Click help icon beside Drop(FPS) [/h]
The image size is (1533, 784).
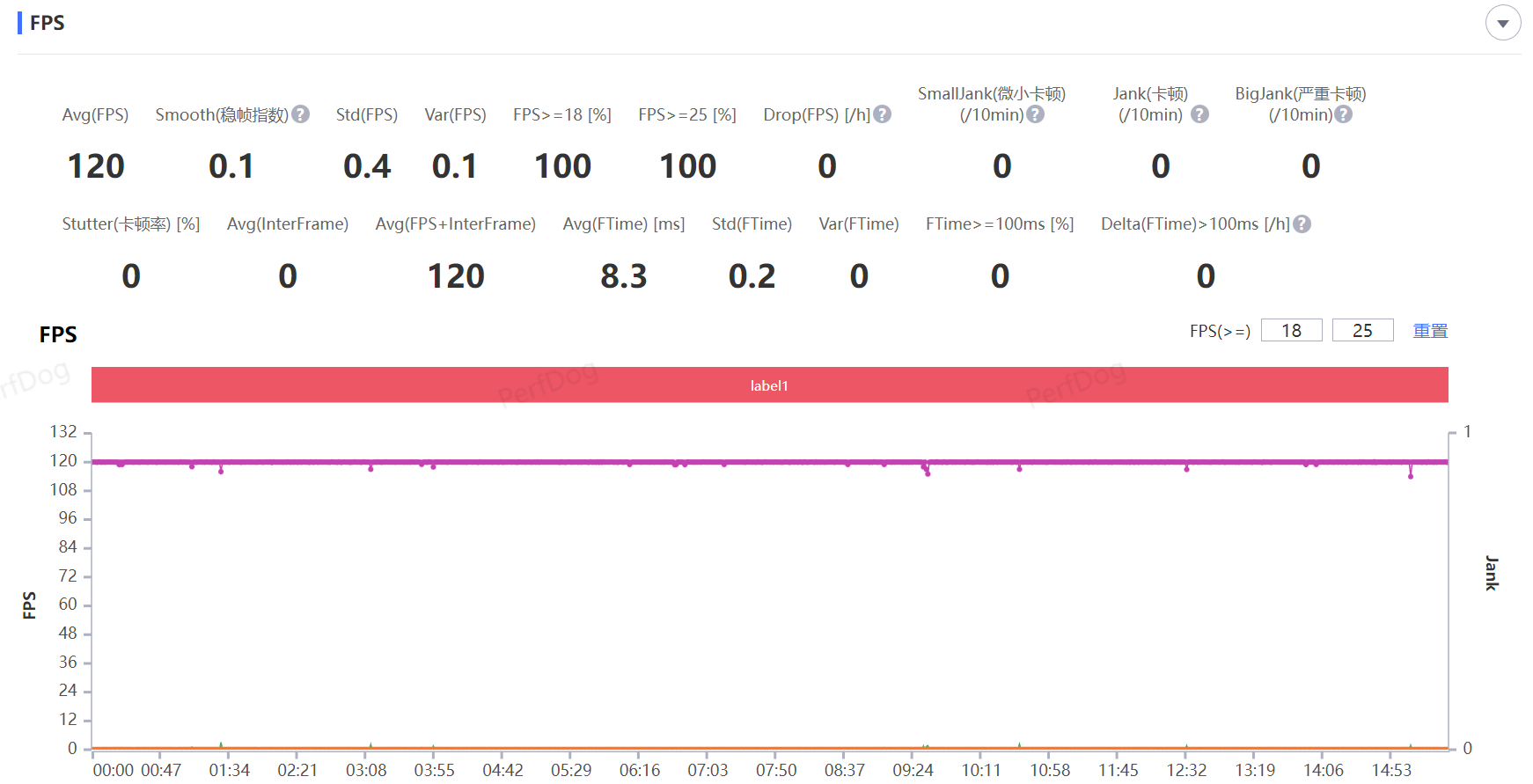coord(883,114)
